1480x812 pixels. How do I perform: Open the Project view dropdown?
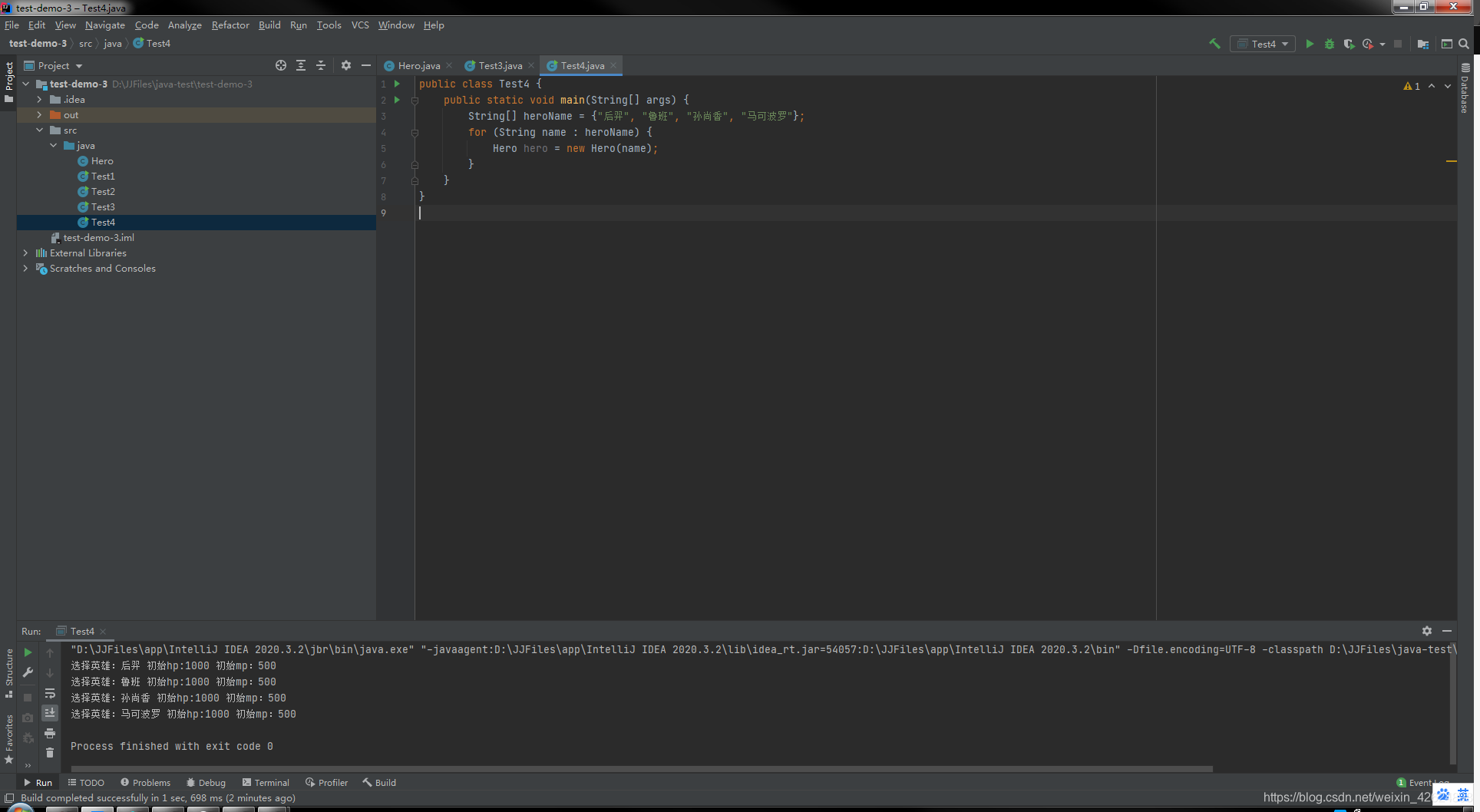[x=53, y=65]
